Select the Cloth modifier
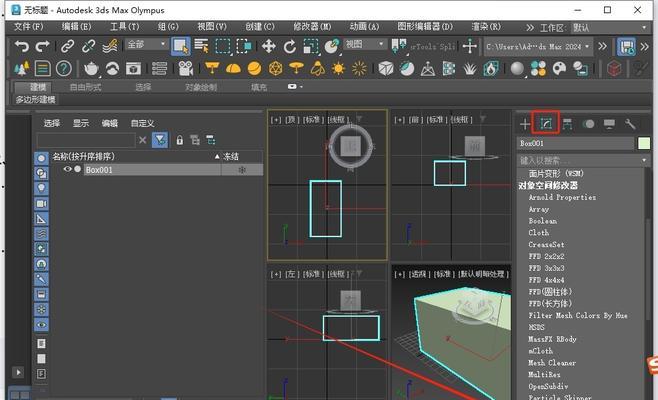This screenshot has height=400, width=658. click(538, 233)
